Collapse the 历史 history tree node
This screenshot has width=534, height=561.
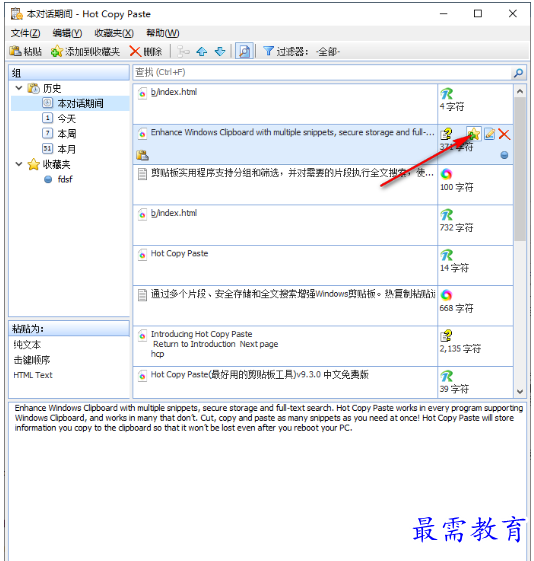pyautogui.click(x=19, y=88)
